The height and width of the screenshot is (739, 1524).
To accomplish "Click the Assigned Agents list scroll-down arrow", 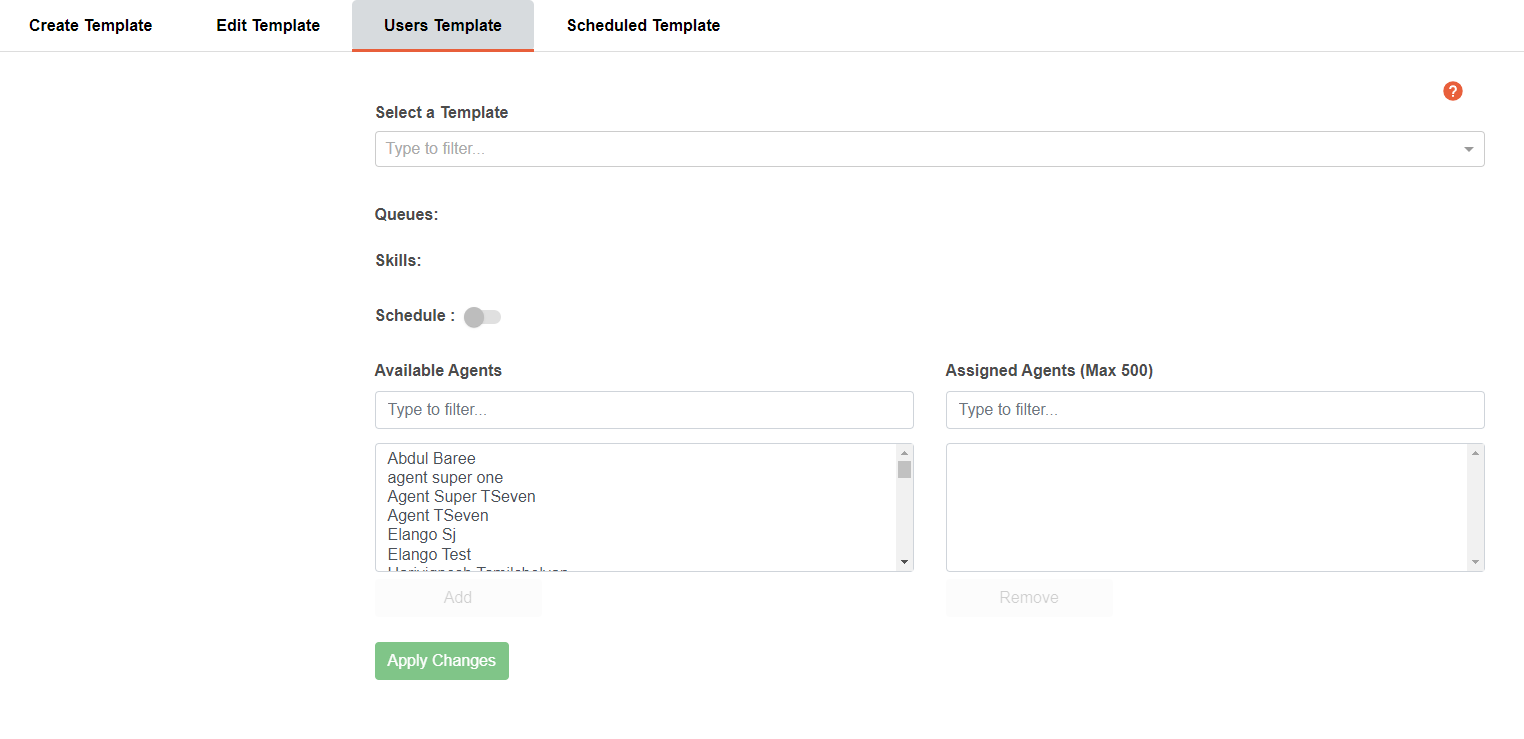I will pyautogui.click(x=1476, y=562).
